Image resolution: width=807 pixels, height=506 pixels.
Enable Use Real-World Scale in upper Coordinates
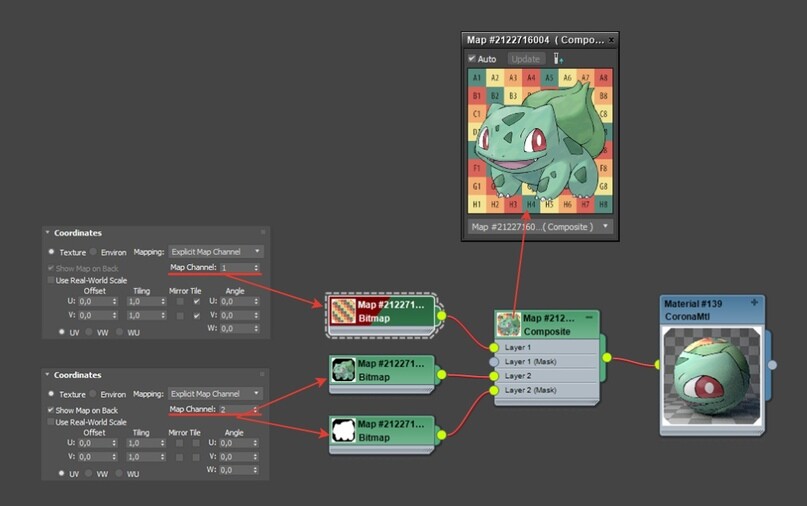50,280
